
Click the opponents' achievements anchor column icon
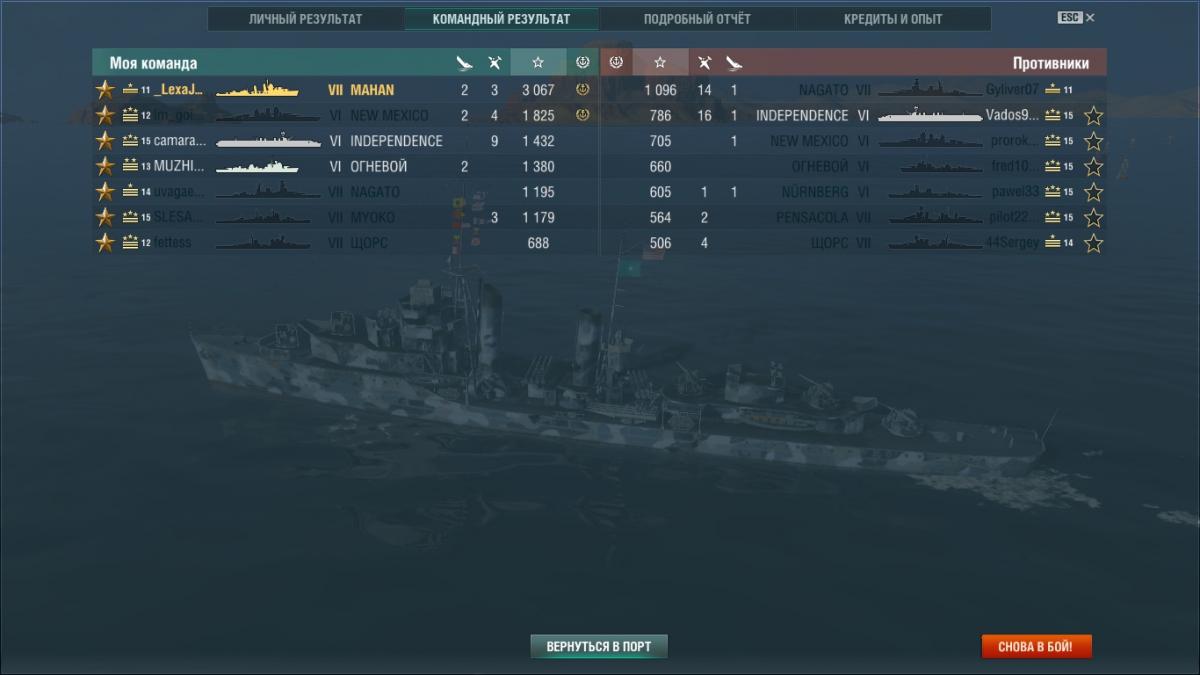coord(616,63)
